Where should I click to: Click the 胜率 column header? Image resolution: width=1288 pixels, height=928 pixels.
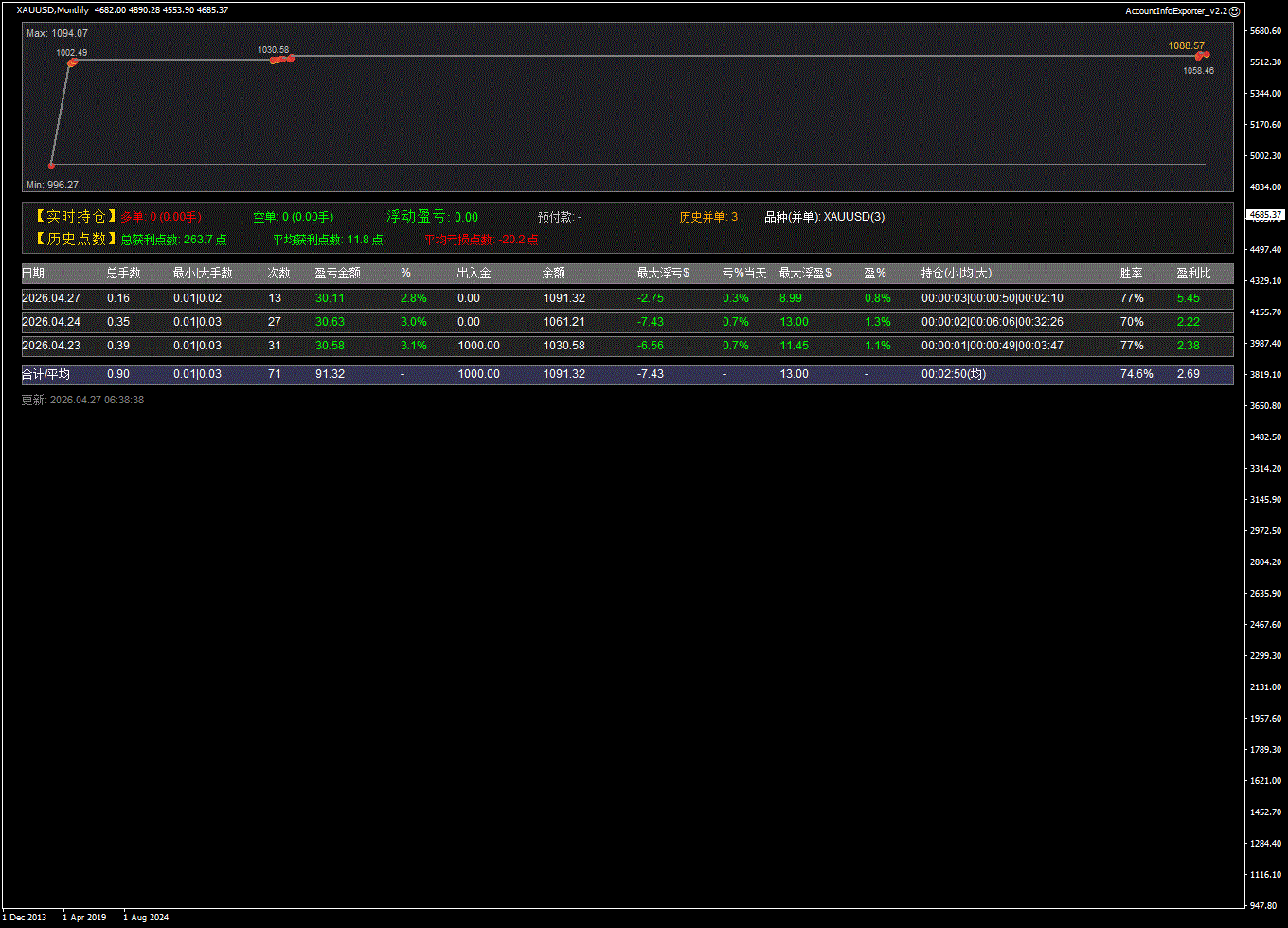(x=1131, y=274)
